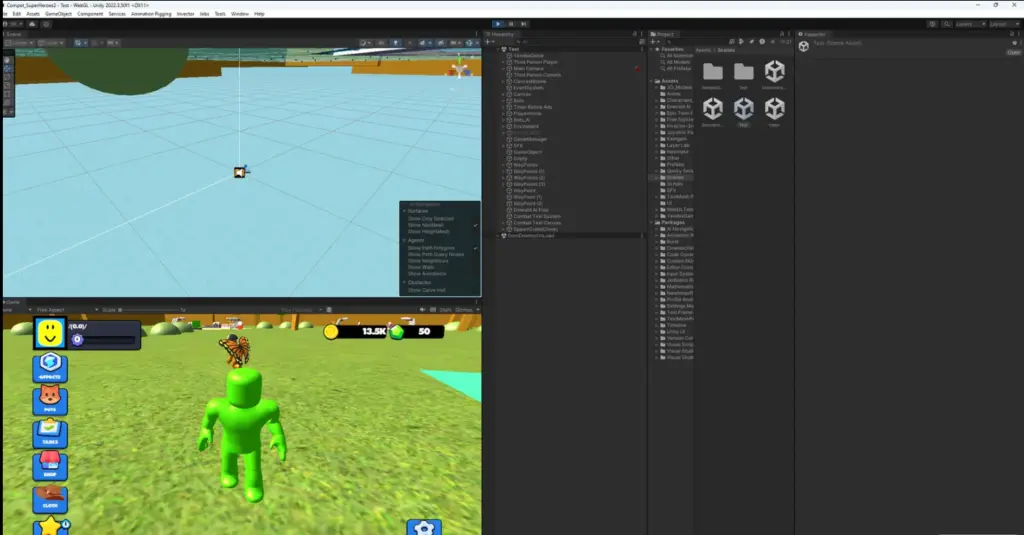This screenshot has width=1024, height=535.
Task: Switch to the Hierarchy tab
Action: coord(502,34)
